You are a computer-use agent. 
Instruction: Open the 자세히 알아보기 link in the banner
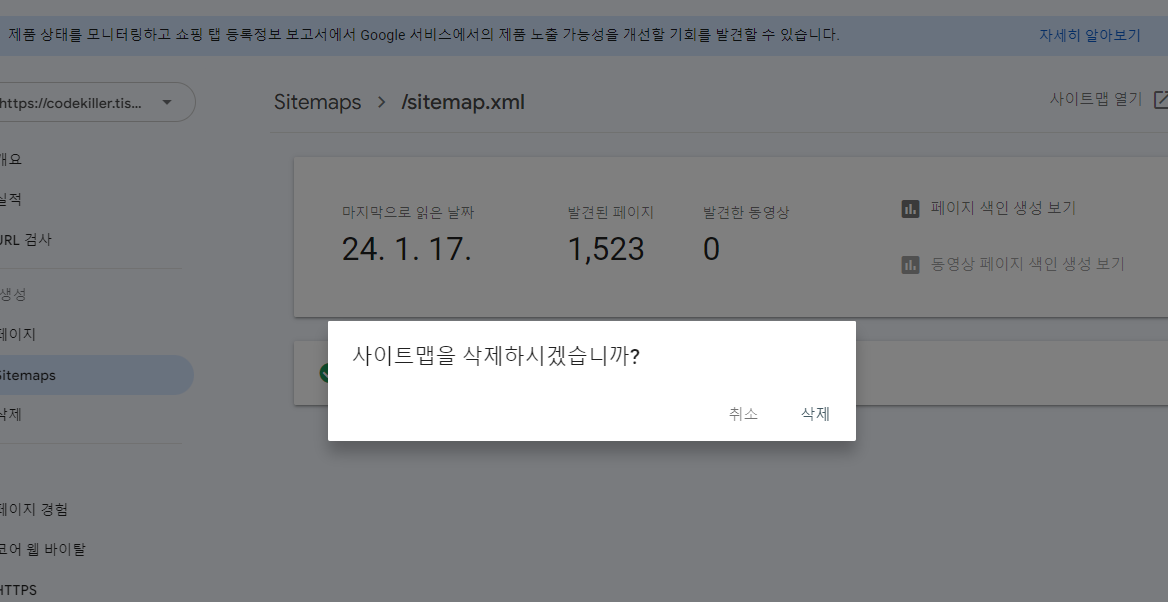[x=1089, y=33]
